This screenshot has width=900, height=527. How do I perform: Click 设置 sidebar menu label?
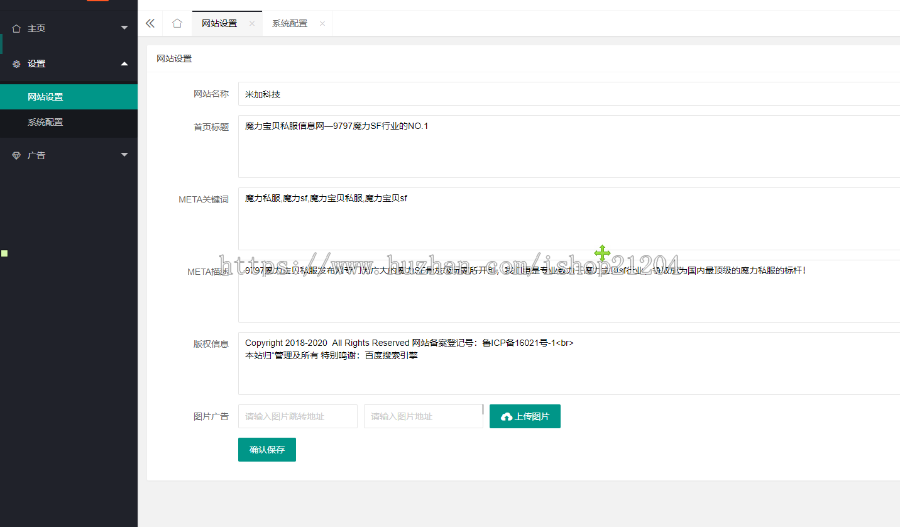pyautogui.click(x=36, y=64)
